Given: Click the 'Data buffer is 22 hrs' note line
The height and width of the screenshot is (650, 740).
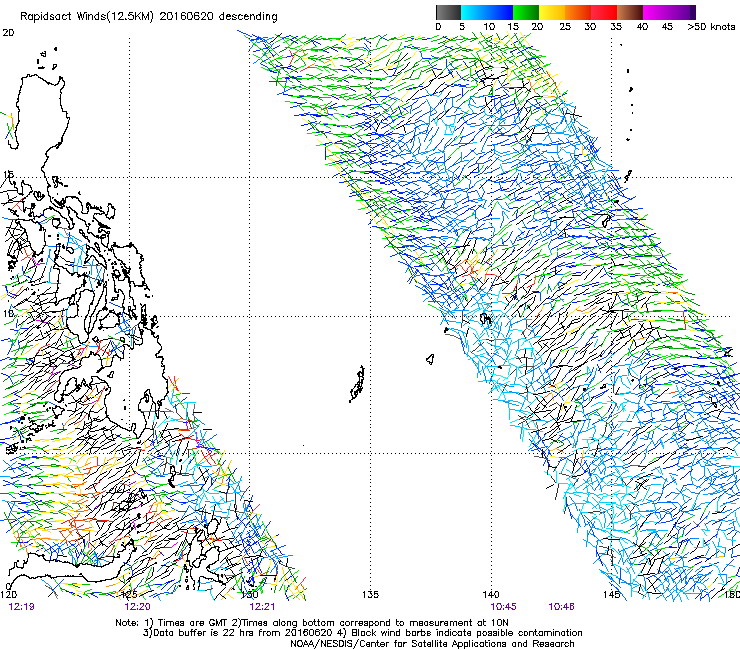Looking at the screenshot, I should (362, 633).
